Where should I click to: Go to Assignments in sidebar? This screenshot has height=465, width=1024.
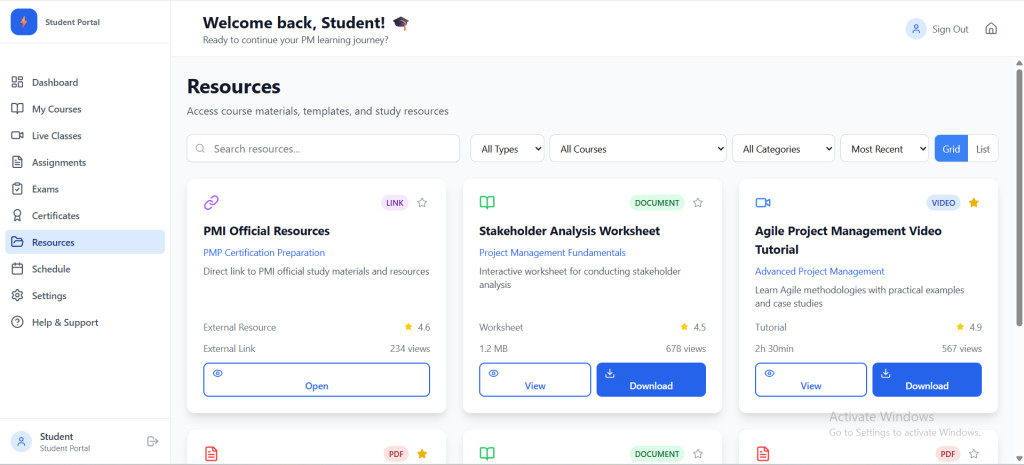pyautogui.click(x=59, y=162)
